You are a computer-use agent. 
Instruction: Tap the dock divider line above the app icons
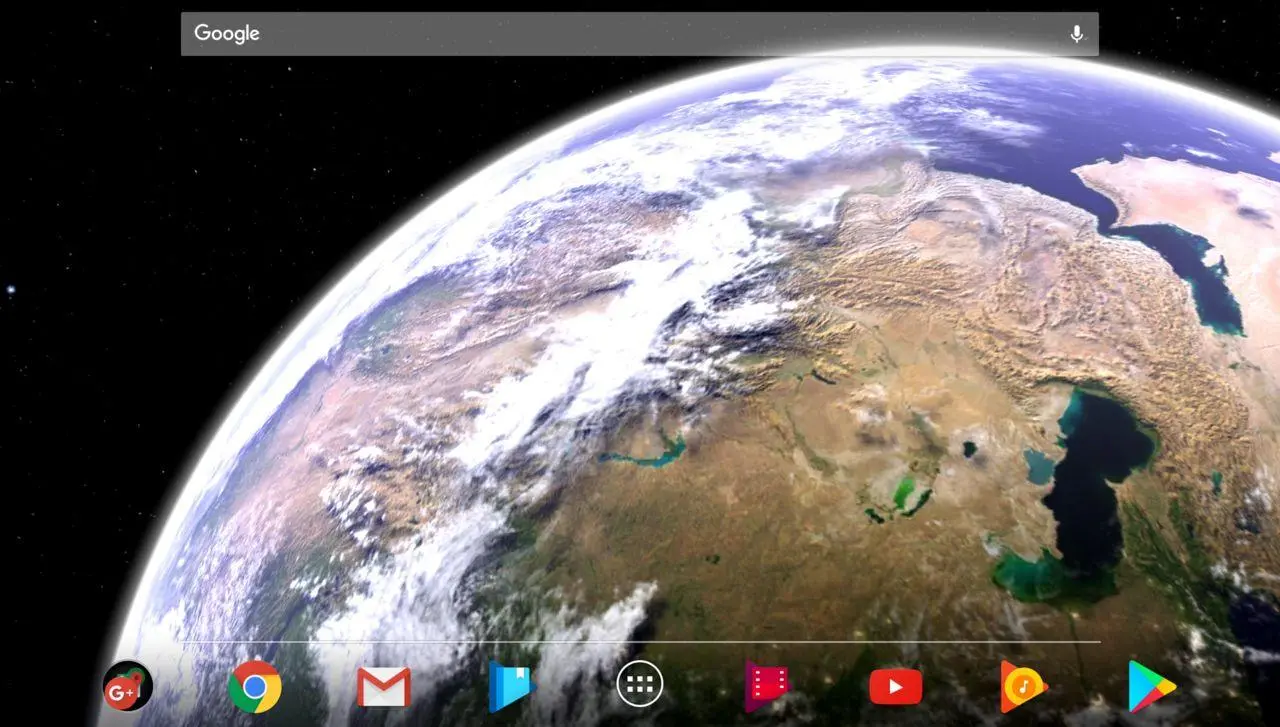click(x=640, y=642)
